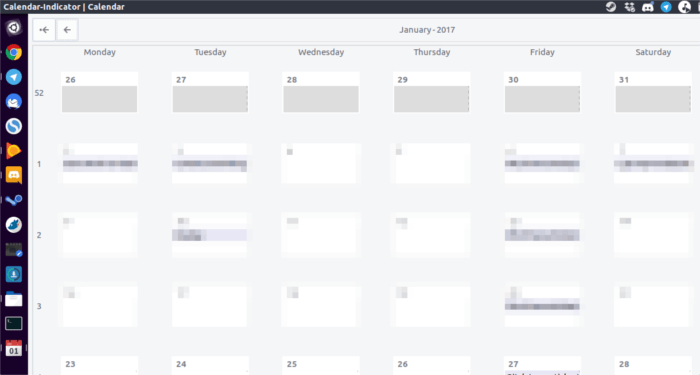700x375 pixels.
Task: Click the 'Friday' column header
Action: 542,52
